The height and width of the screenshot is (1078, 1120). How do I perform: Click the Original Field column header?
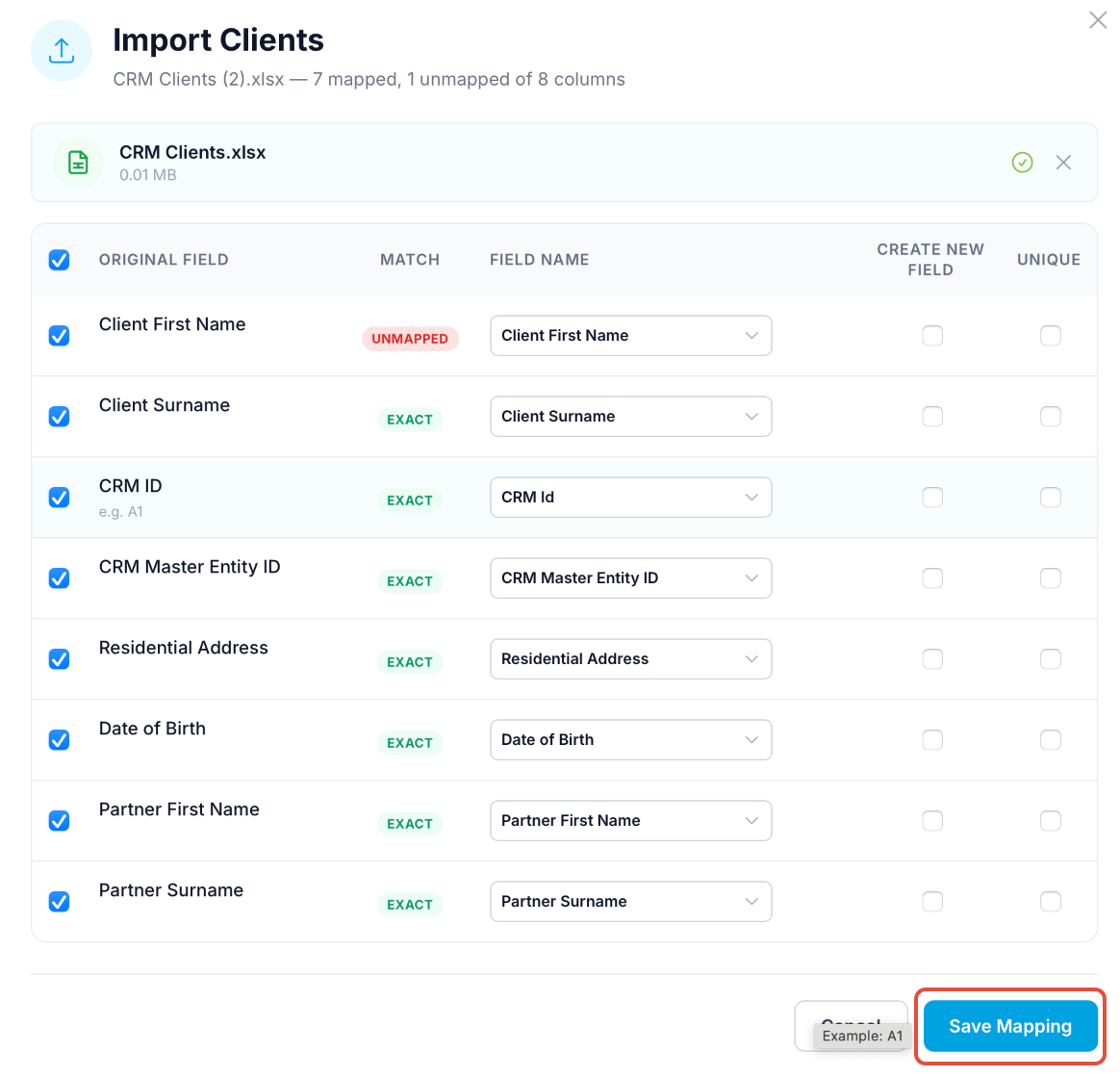coord(164,260)
